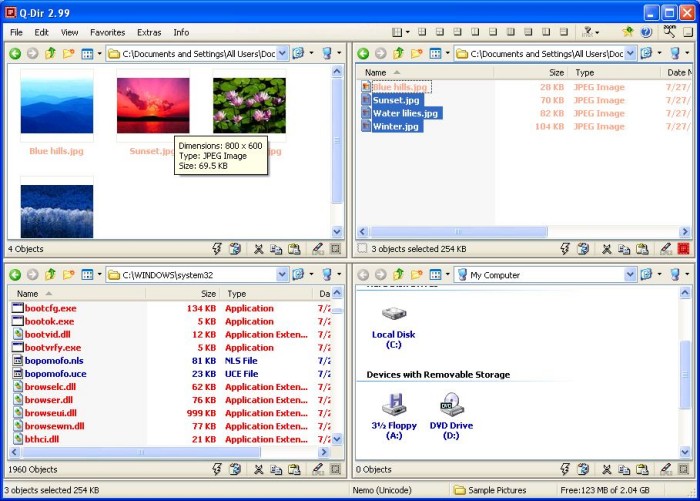700x501 pixels.
Task: Click the green back arrow in the JPEG details pane
Action: 363,54
